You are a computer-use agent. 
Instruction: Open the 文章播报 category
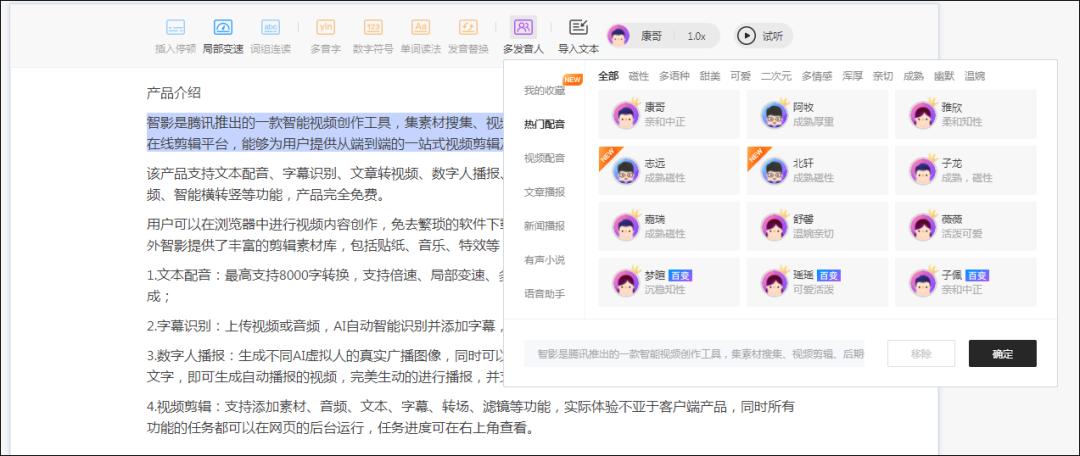[544, 192]
